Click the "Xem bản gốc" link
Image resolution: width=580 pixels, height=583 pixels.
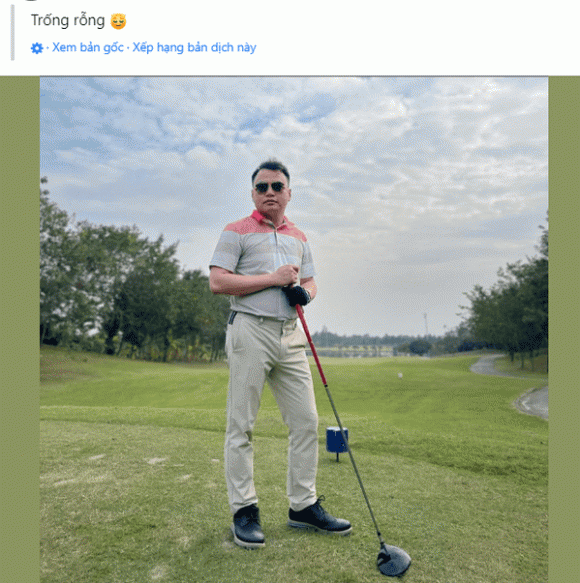[88, 48]
